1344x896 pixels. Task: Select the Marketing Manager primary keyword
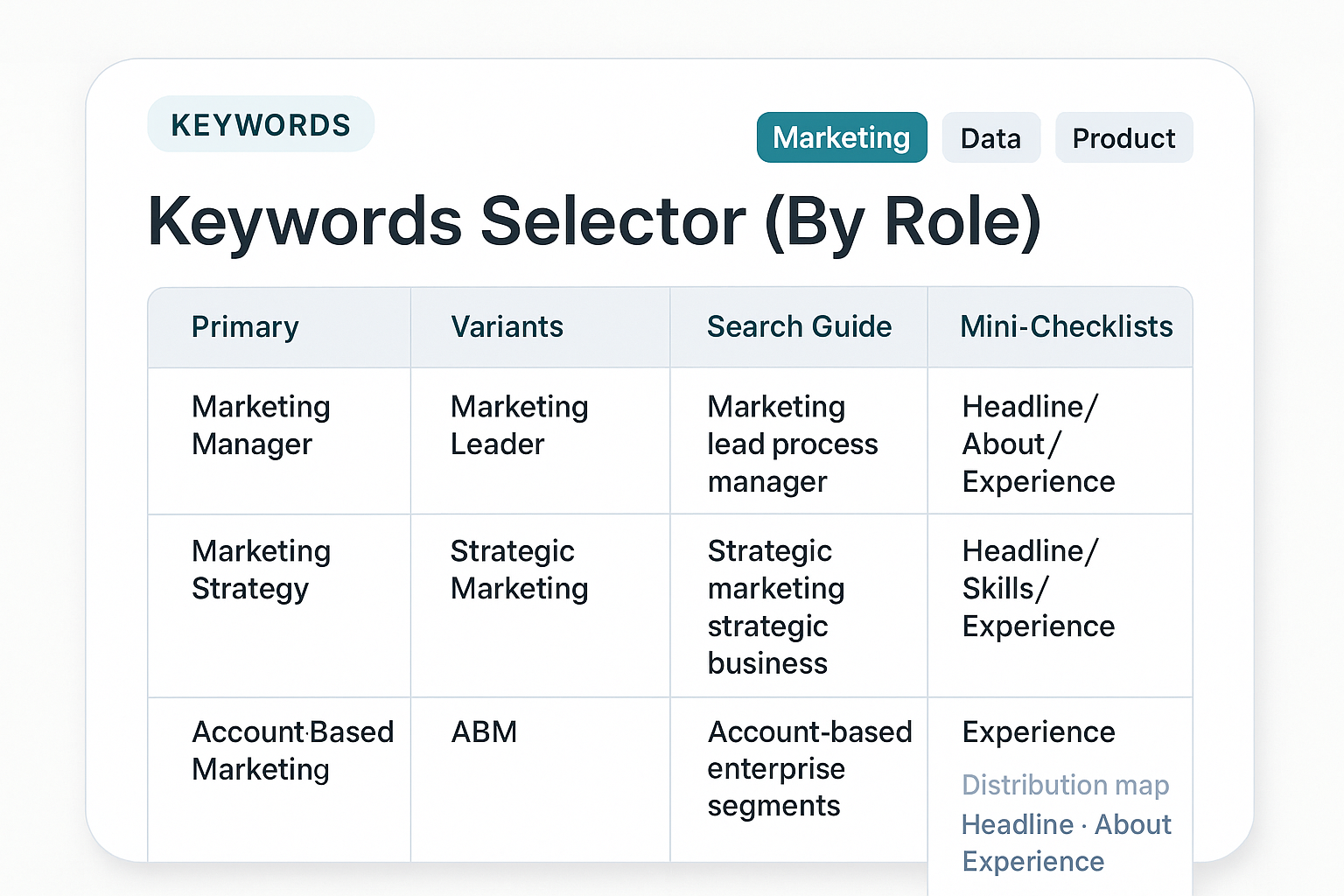pos(261,425)
